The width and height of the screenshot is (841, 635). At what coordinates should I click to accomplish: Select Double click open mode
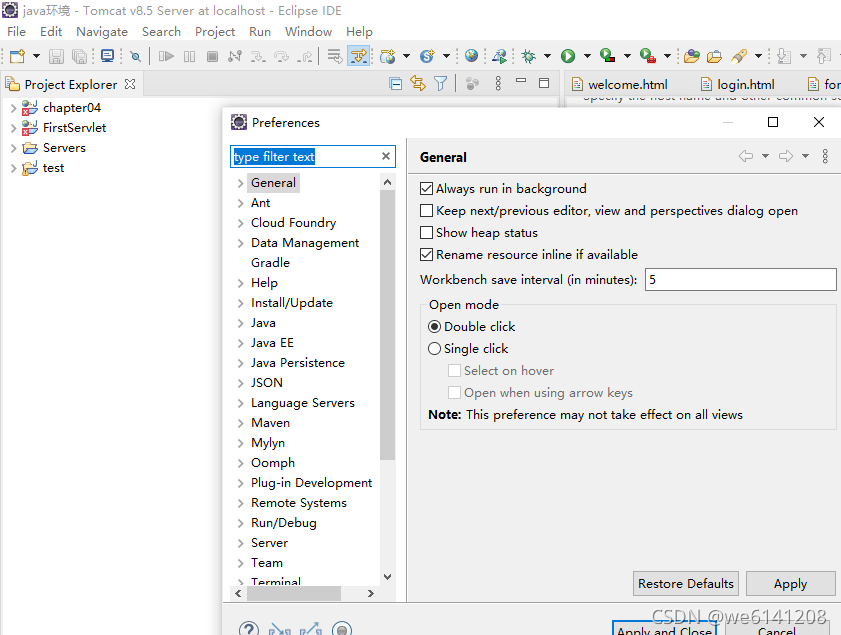pyautogui.click(x=434, y=327)
